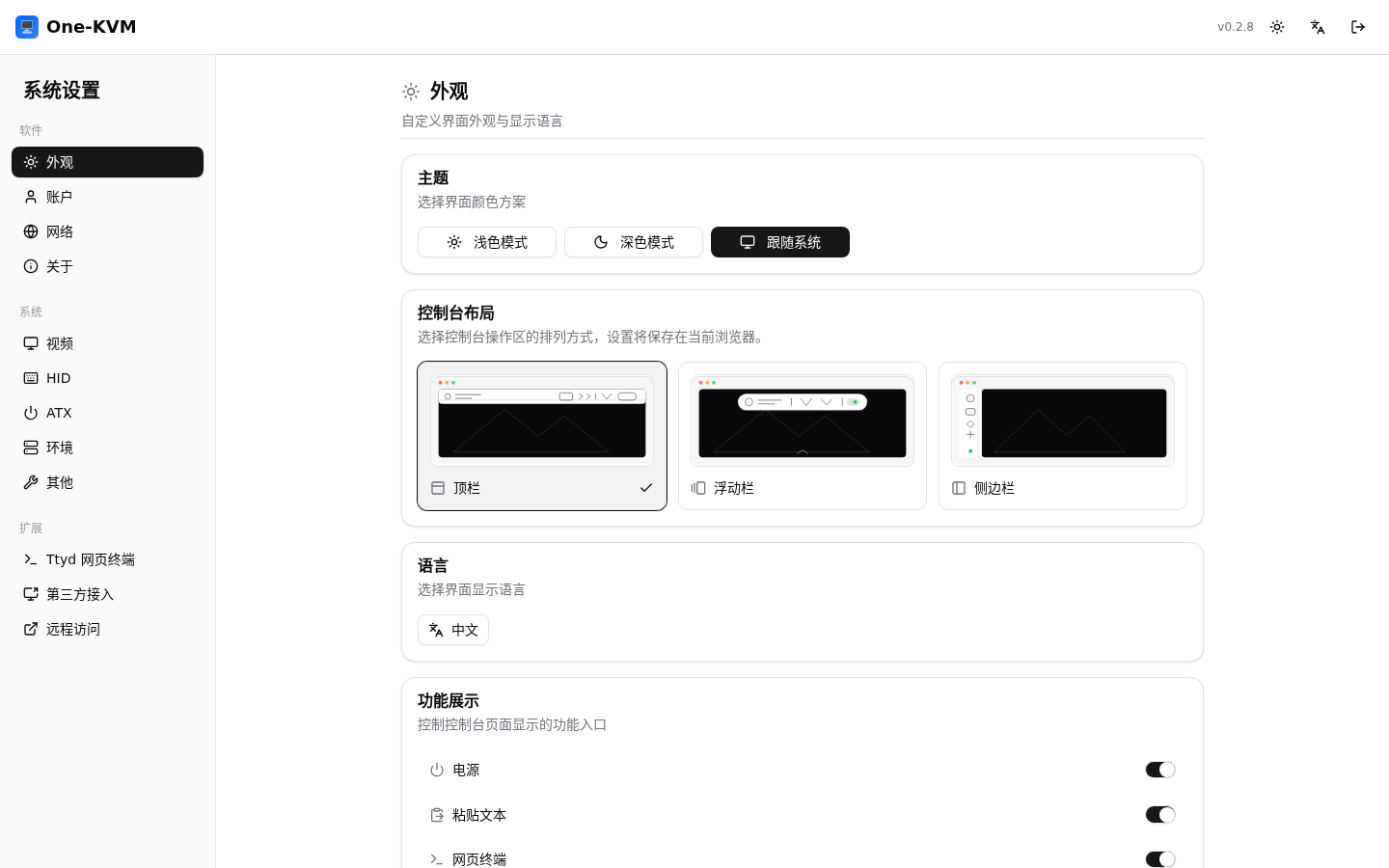Click the screen-share icon beside 第三方接入

tap(31, 594)
